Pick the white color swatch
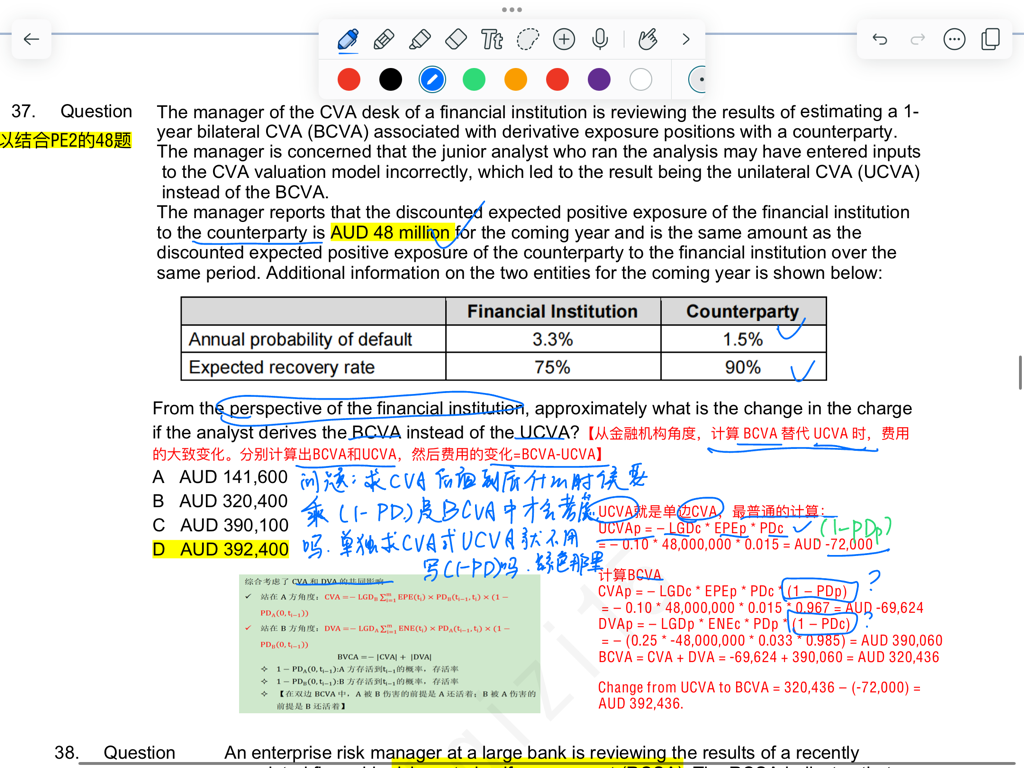The width and height of the screenshot is (1024, 768). 641,80
